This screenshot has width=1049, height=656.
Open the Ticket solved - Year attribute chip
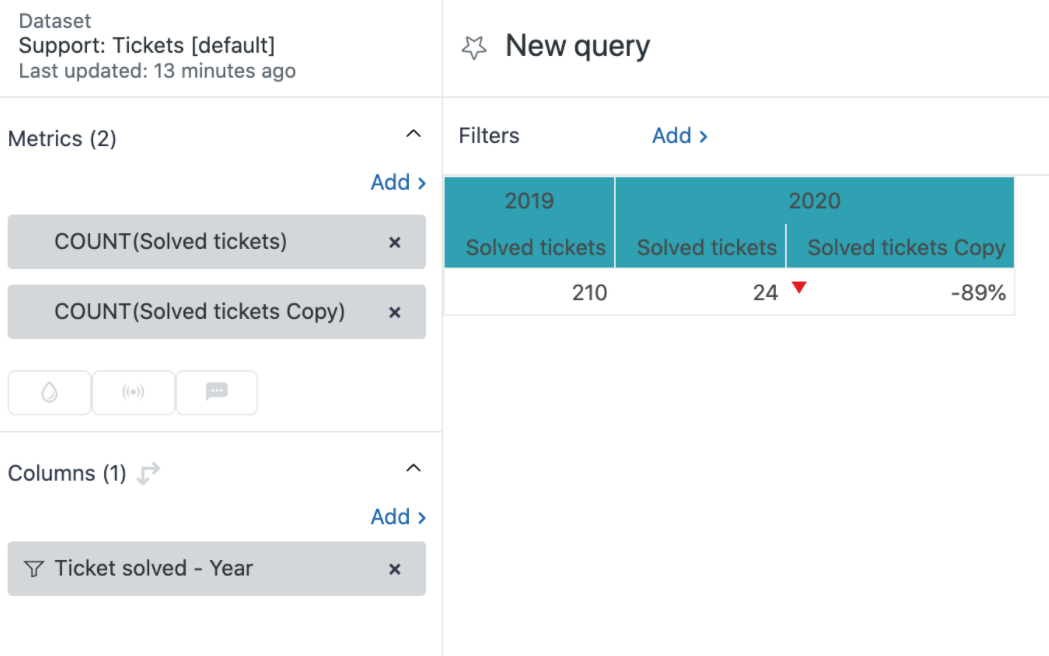pos(154,569)
